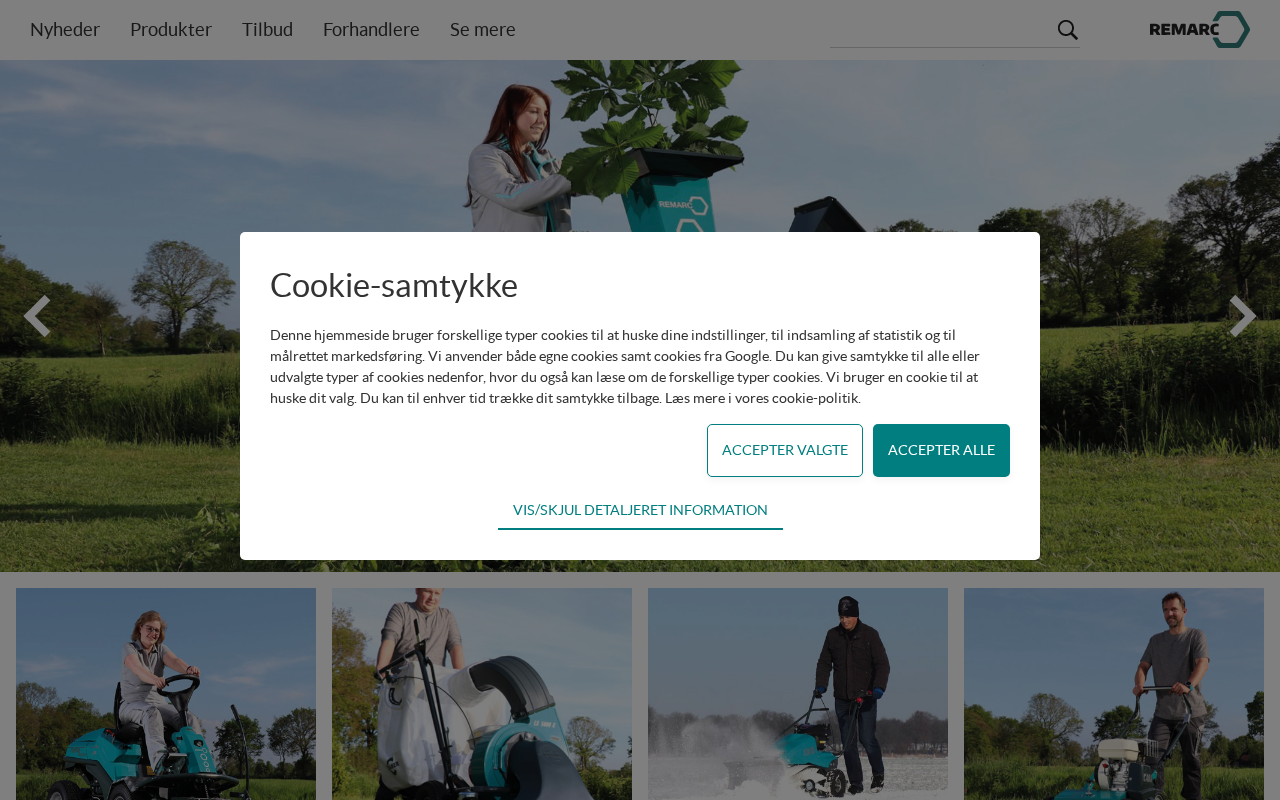This screenshot has height=800, width=1280.
Task: Click Accepter alle button
Action: click(x=941, y=450)
